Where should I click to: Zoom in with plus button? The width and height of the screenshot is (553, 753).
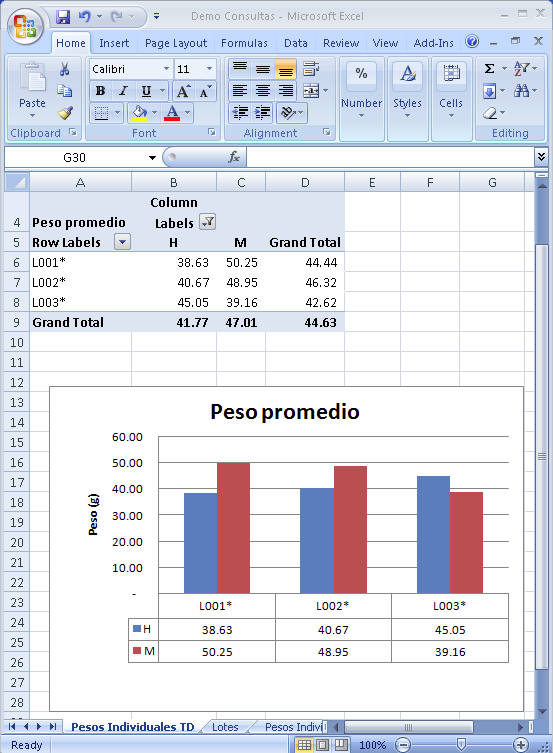pos(521,745)
